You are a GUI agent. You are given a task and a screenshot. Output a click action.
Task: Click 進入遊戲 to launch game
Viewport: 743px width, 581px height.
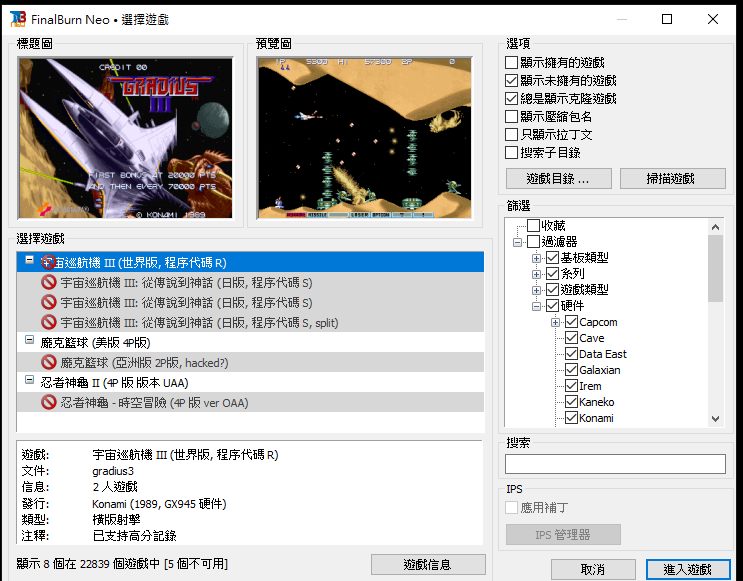tap(688, 569)
